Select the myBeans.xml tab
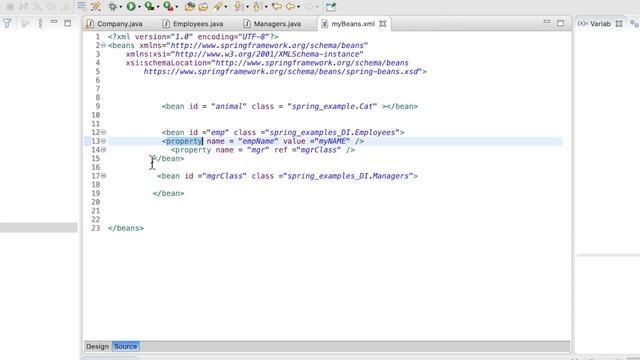Viewport: 640px width, 360px height. click(x=353, y=24)
